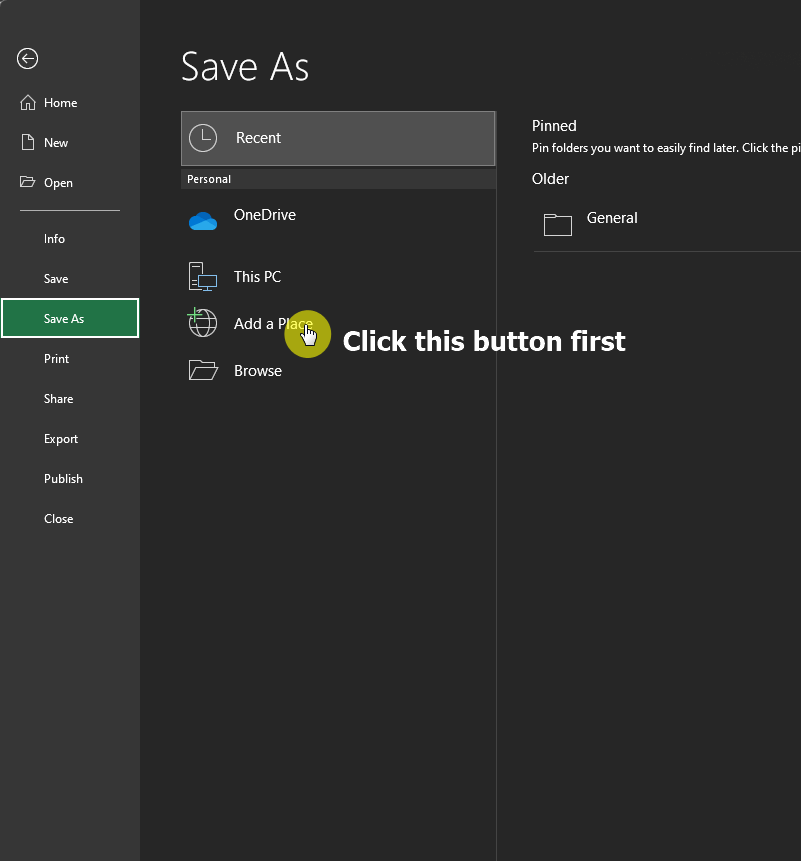Screen dimensions: 801x861
Task: Select the Recent locations option
Action: [x=338, y=138]
